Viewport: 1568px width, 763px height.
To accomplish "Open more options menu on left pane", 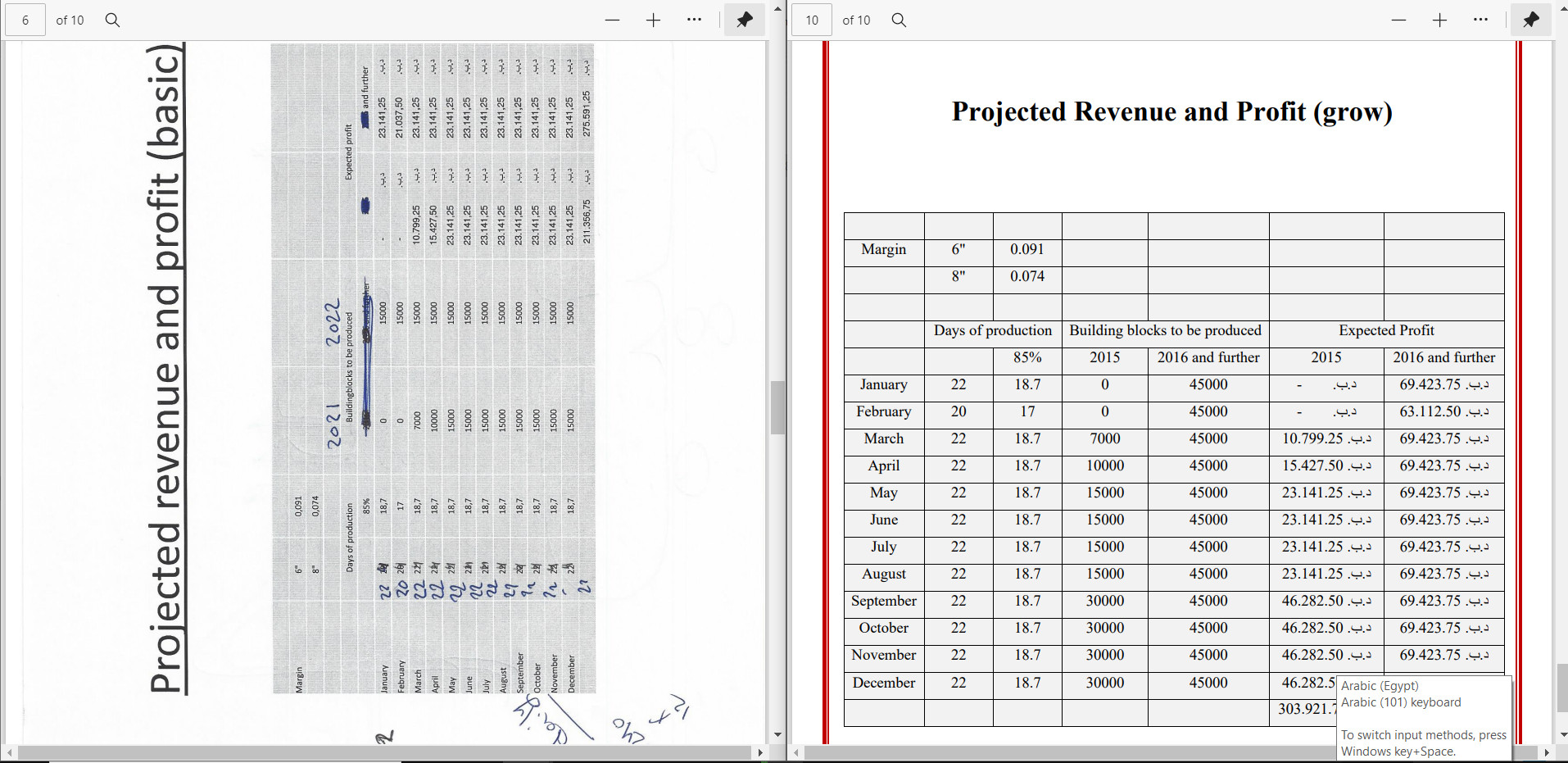I will (x=694, y=20).
